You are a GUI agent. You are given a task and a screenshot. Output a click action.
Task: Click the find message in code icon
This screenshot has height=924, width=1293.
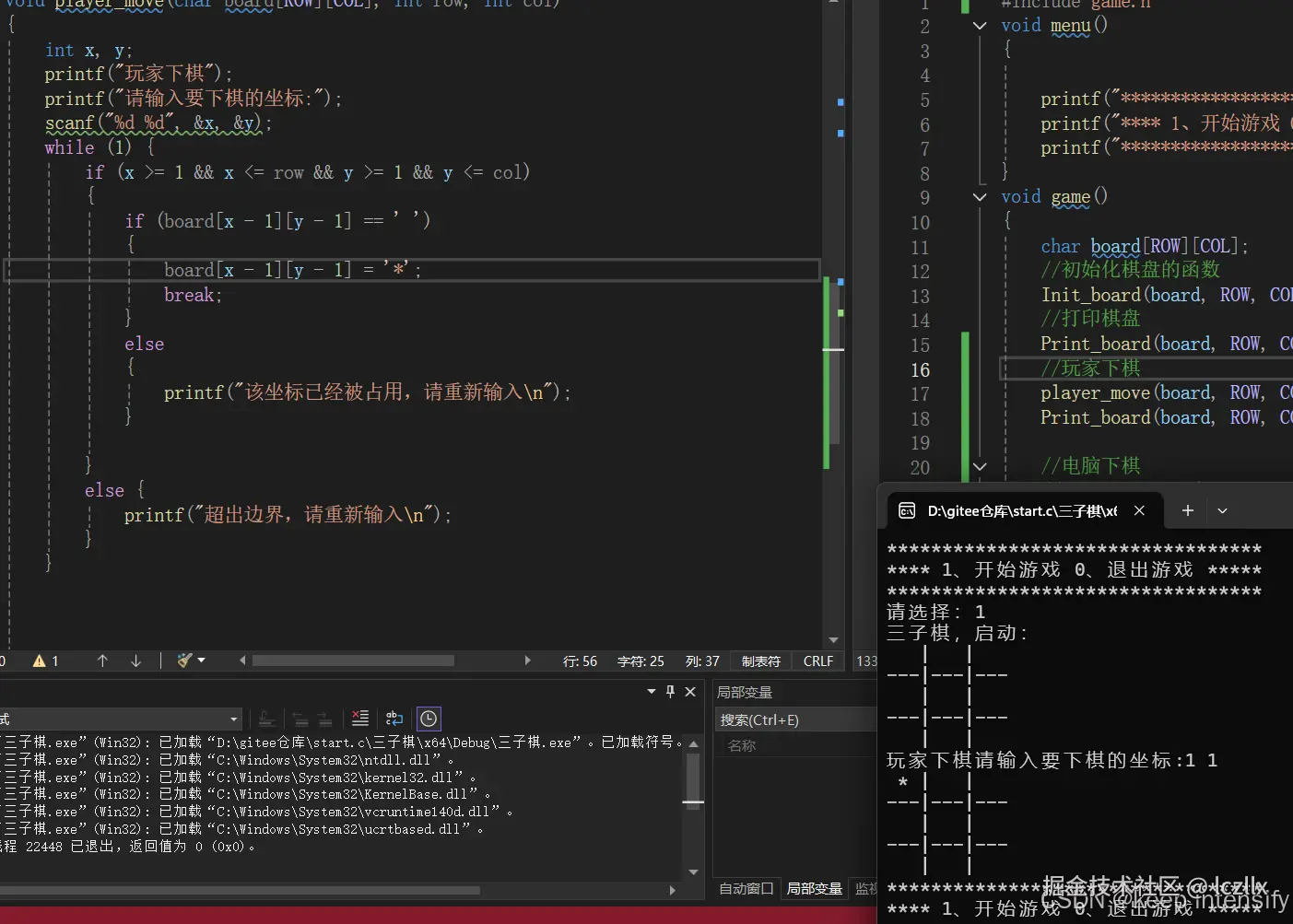pos(267,719)
